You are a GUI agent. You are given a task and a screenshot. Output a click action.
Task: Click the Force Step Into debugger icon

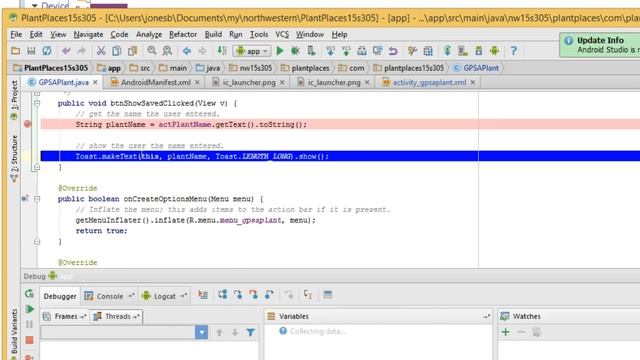(253, 295)
